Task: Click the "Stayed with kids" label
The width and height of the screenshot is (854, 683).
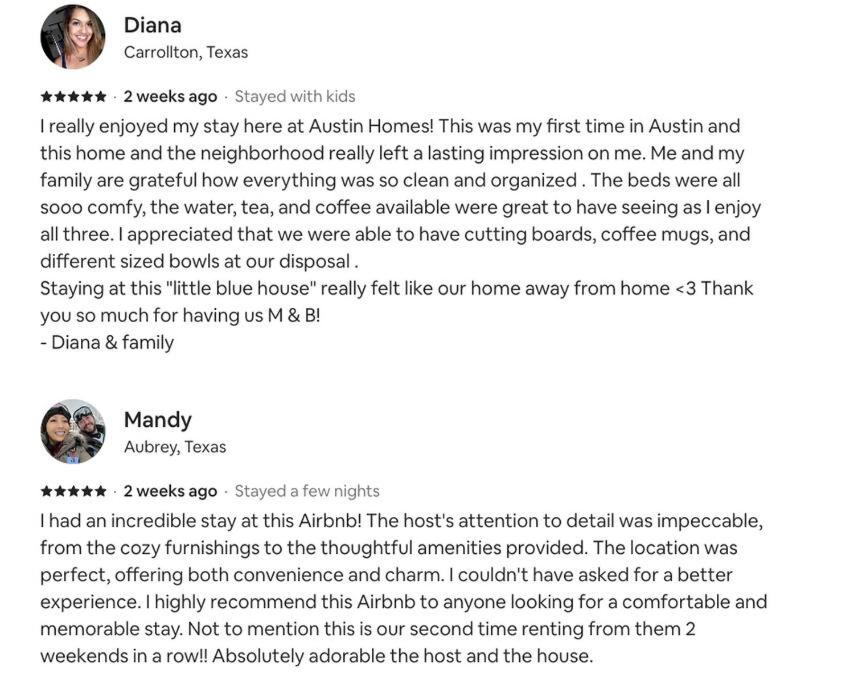Action: click(x=295, y=96)
